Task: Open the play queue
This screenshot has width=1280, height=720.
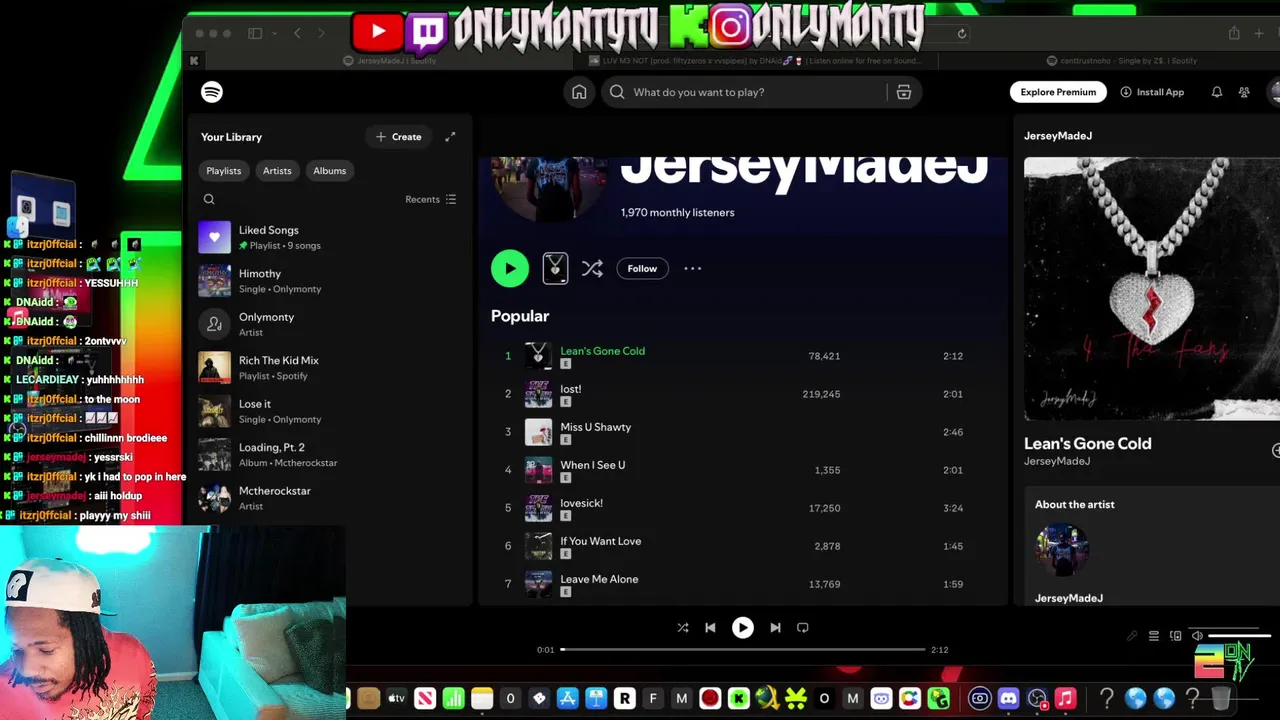Action: pos(1154,636)
